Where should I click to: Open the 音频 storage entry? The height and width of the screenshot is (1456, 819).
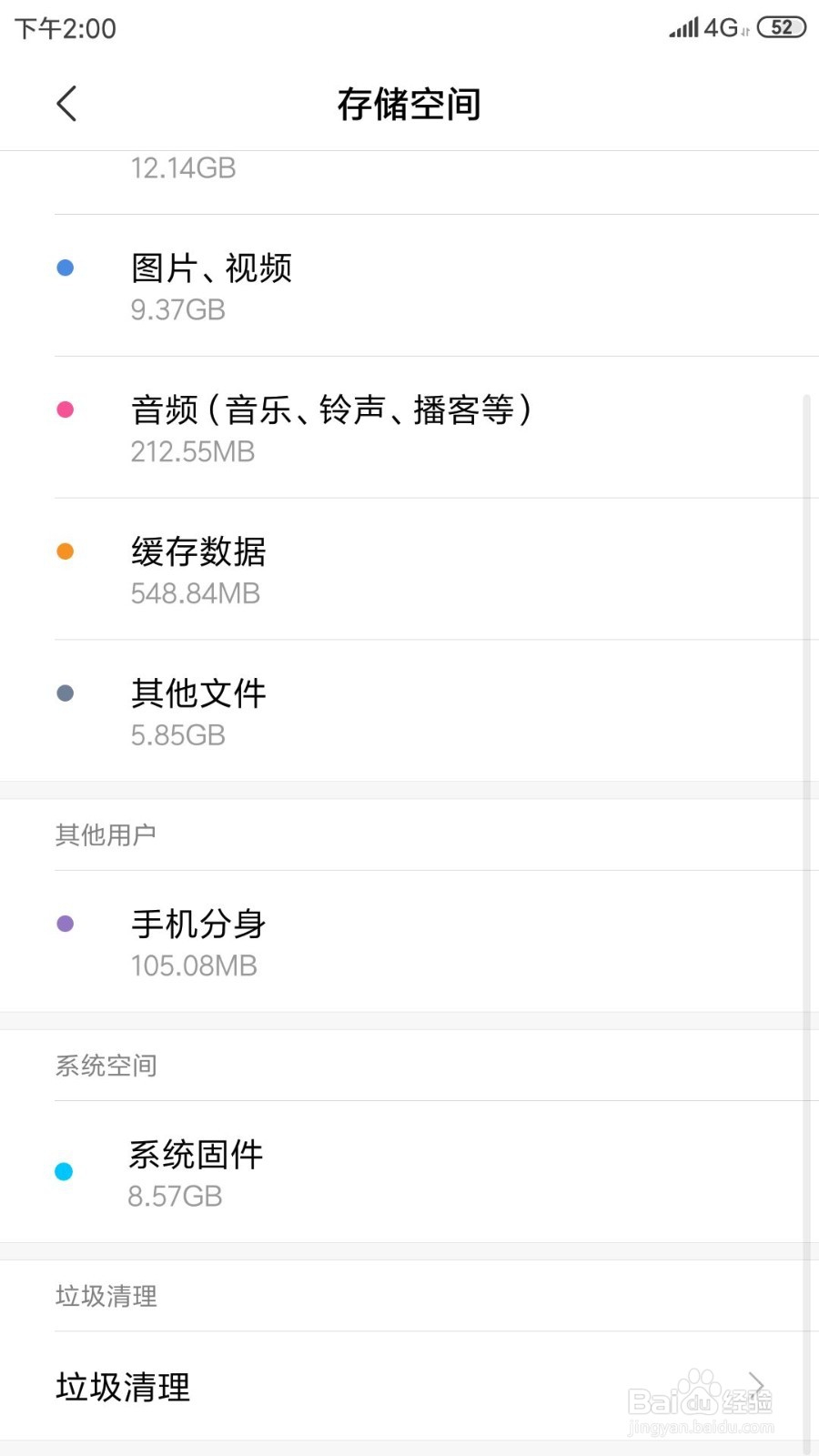pyautogui.click(x=409, y=428)
